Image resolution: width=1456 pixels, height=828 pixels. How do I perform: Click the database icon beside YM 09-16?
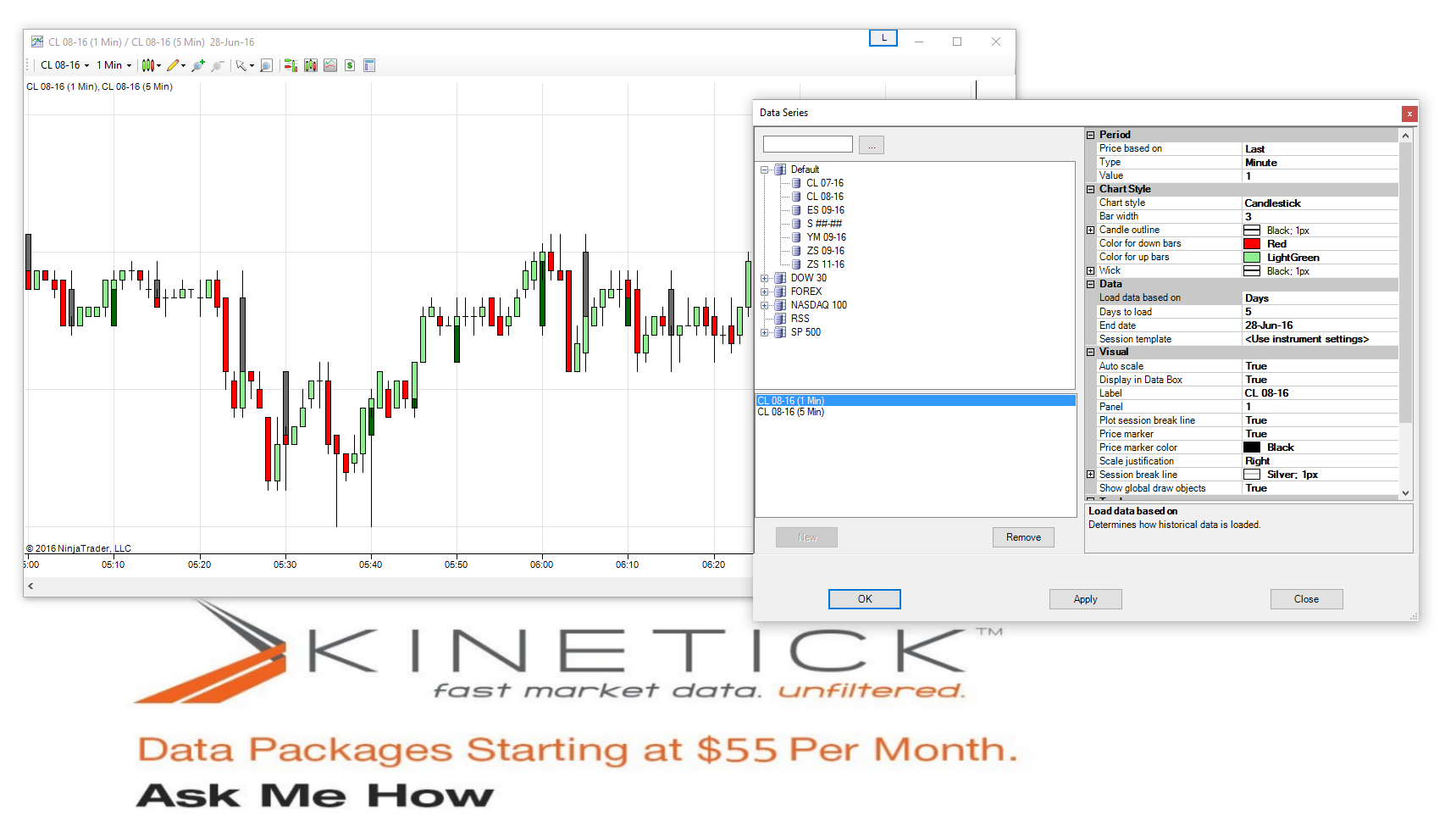[x=796, y=237]
